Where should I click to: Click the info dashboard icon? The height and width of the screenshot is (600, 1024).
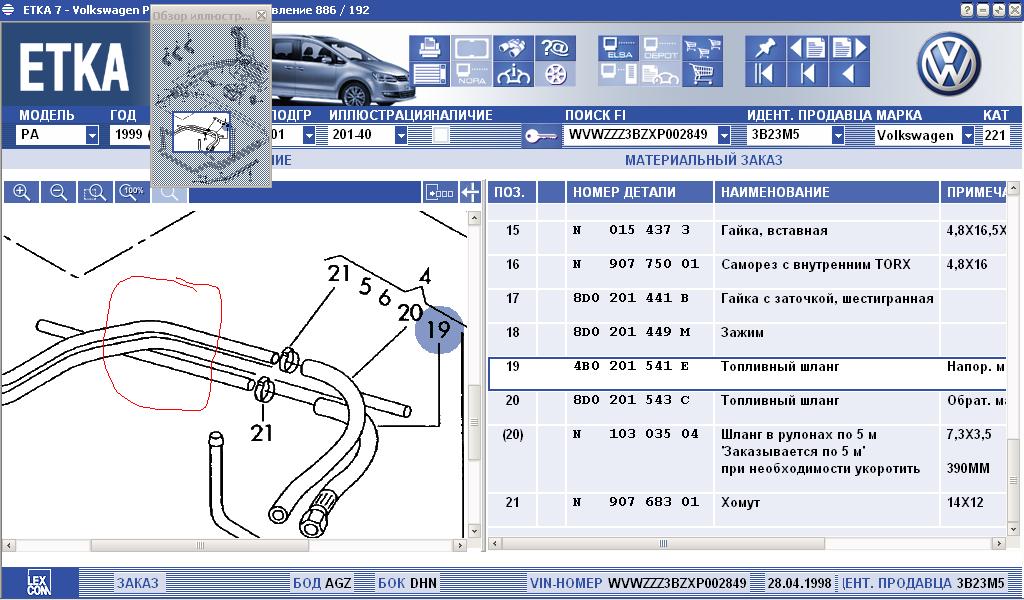pos(513,74)
